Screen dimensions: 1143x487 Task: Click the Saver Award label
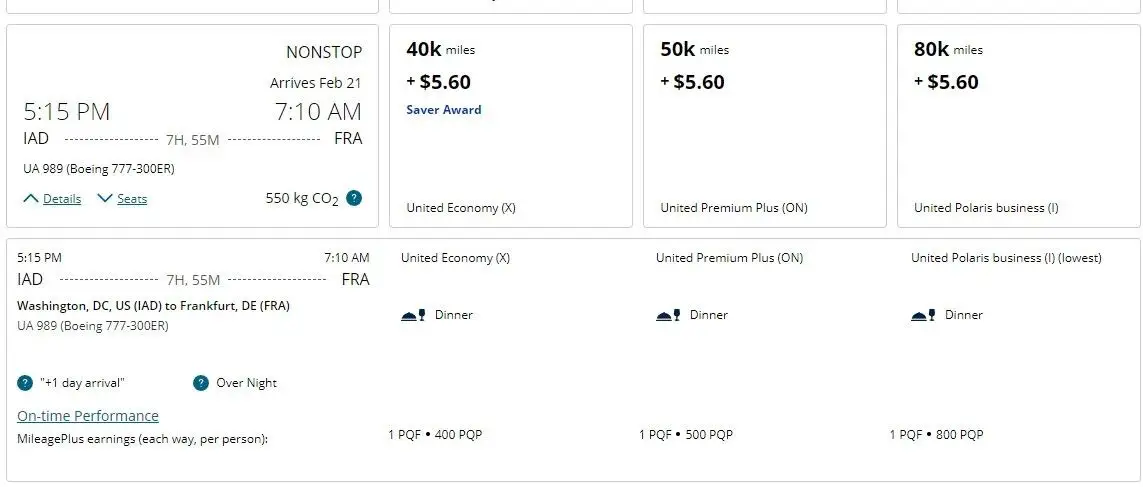443,110
